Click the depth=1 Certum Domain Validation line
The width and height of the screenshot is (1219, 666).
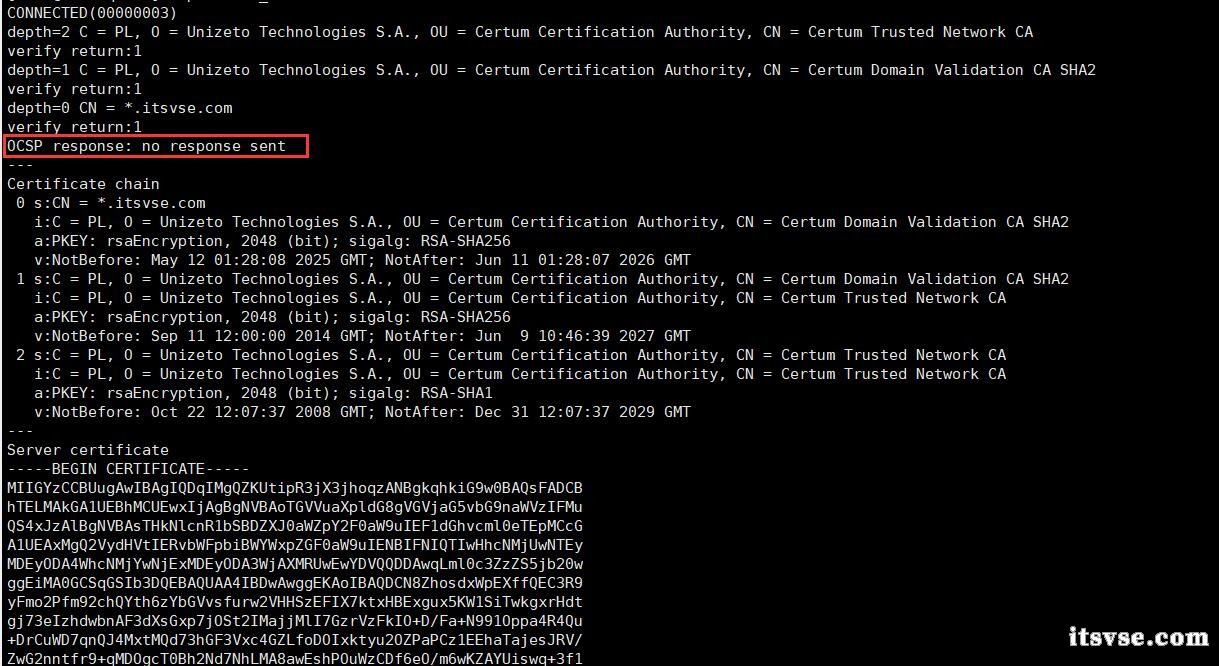pos(550,70)
